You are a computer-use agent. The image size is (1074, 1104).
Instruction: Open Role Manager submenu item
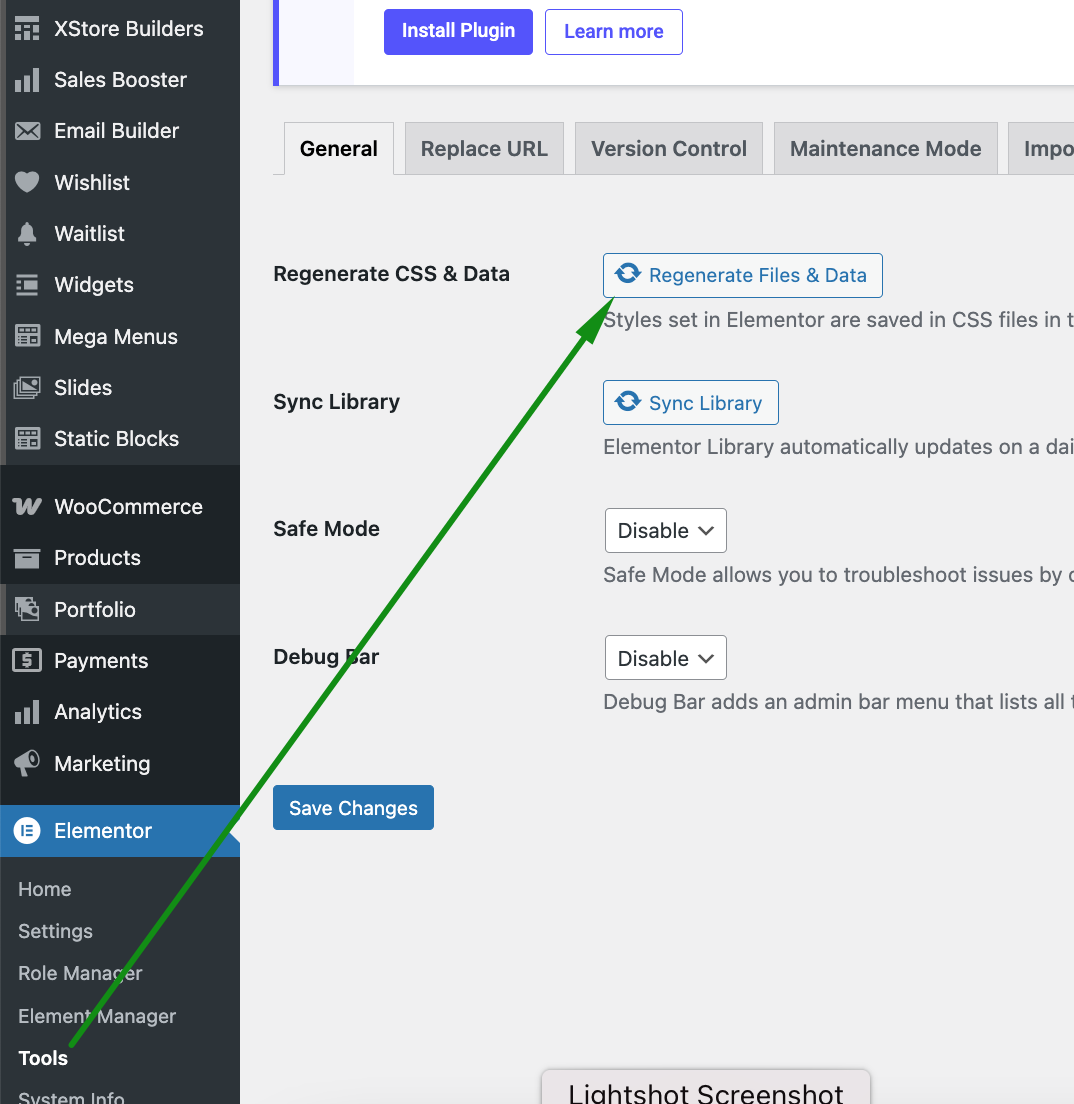[80, 973]
